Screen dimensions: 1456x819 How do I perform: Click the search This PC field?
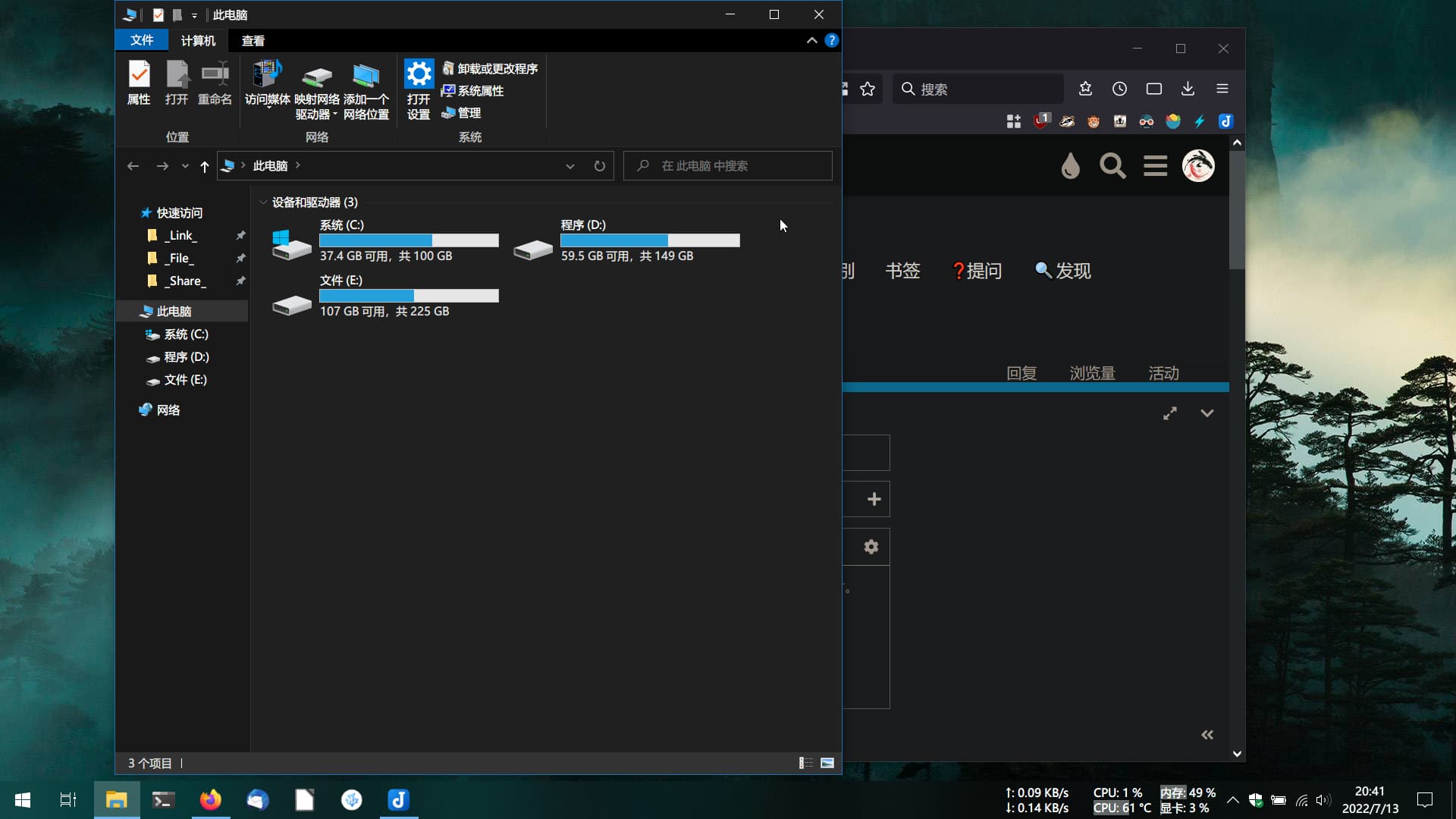click(728, 166)
